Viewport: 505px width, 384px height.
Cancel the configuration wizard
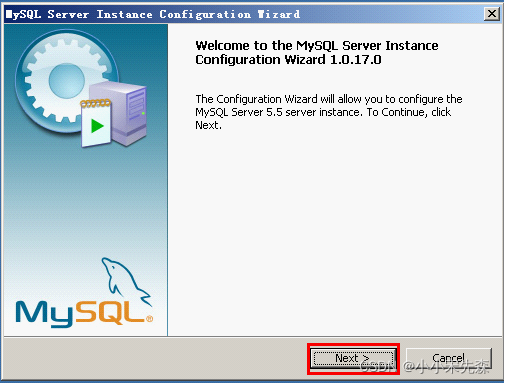448,359
